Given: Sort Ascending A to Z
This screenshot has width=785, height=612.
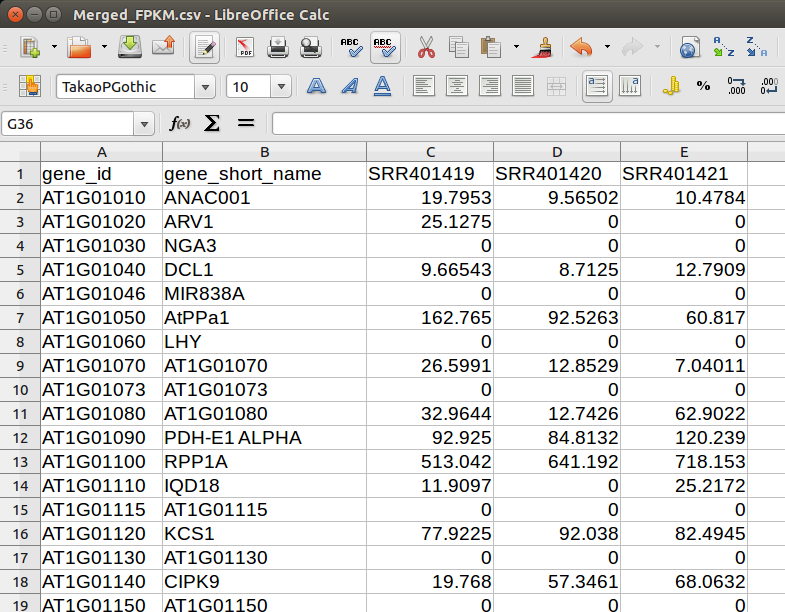Looking at the screenshot, I should 724,48.
